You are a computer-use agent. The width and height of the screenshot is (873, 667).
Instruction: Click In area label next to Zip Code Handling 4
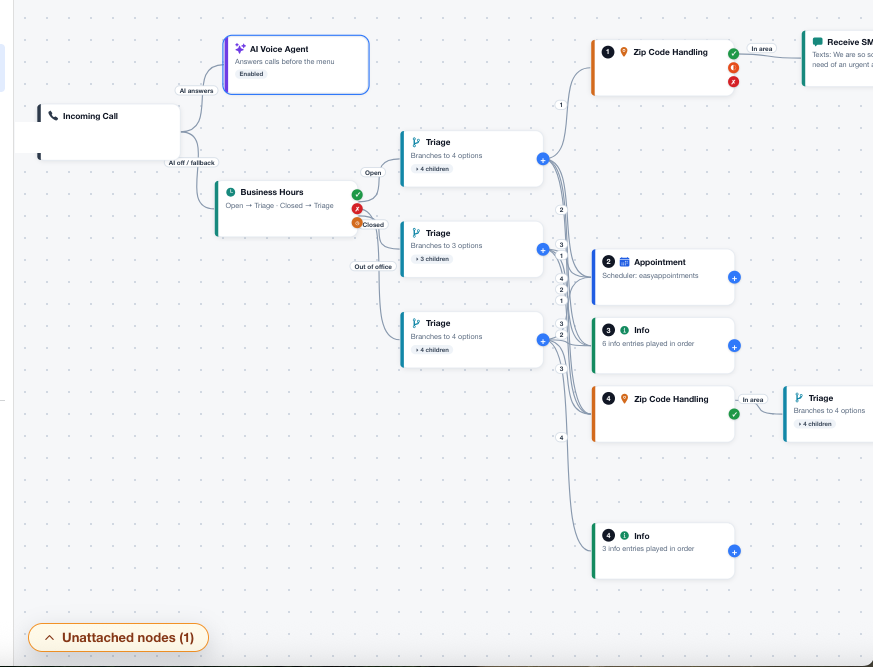click(x=753, y=399)
